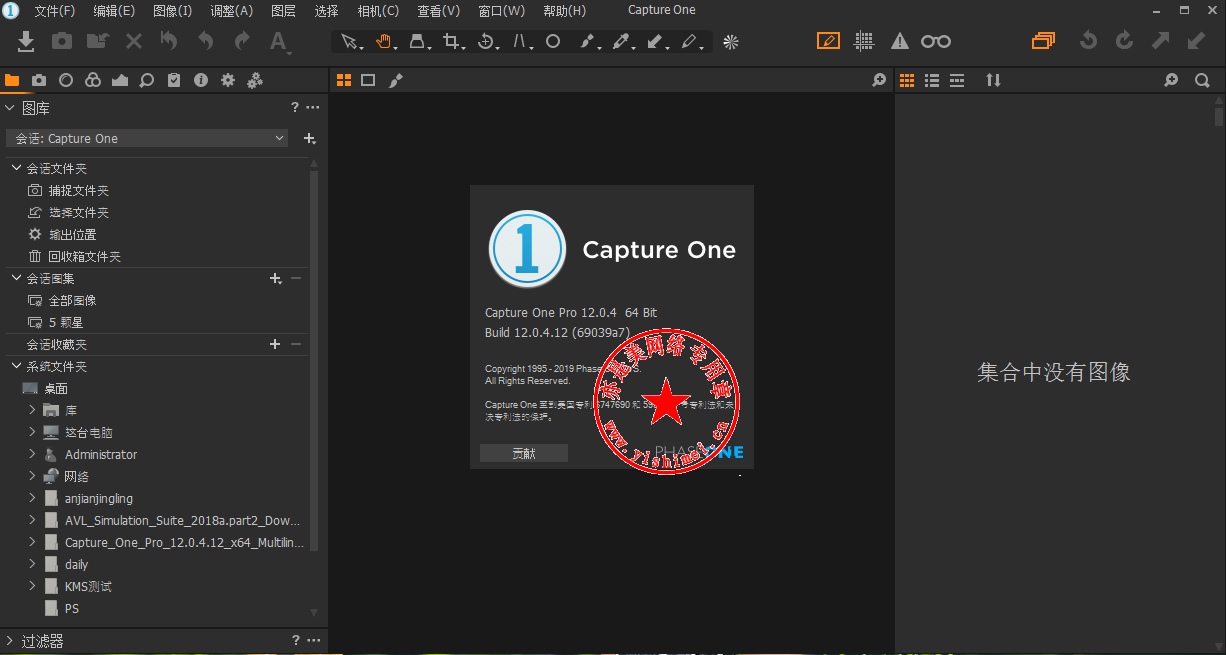1226x655 pixels.
Task: Open the Exposure histogram tool tab
Action: coord(120,80)
